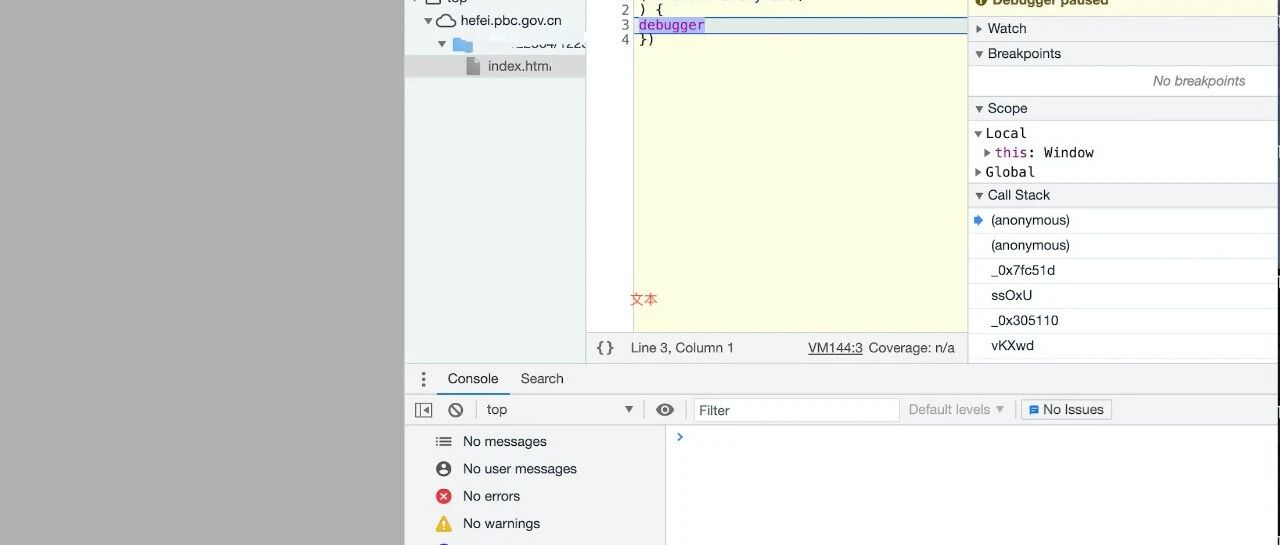The width and height of the screenshot is (1280, 545).
Task: Expand the Global scope
Action: pos(979,173)
